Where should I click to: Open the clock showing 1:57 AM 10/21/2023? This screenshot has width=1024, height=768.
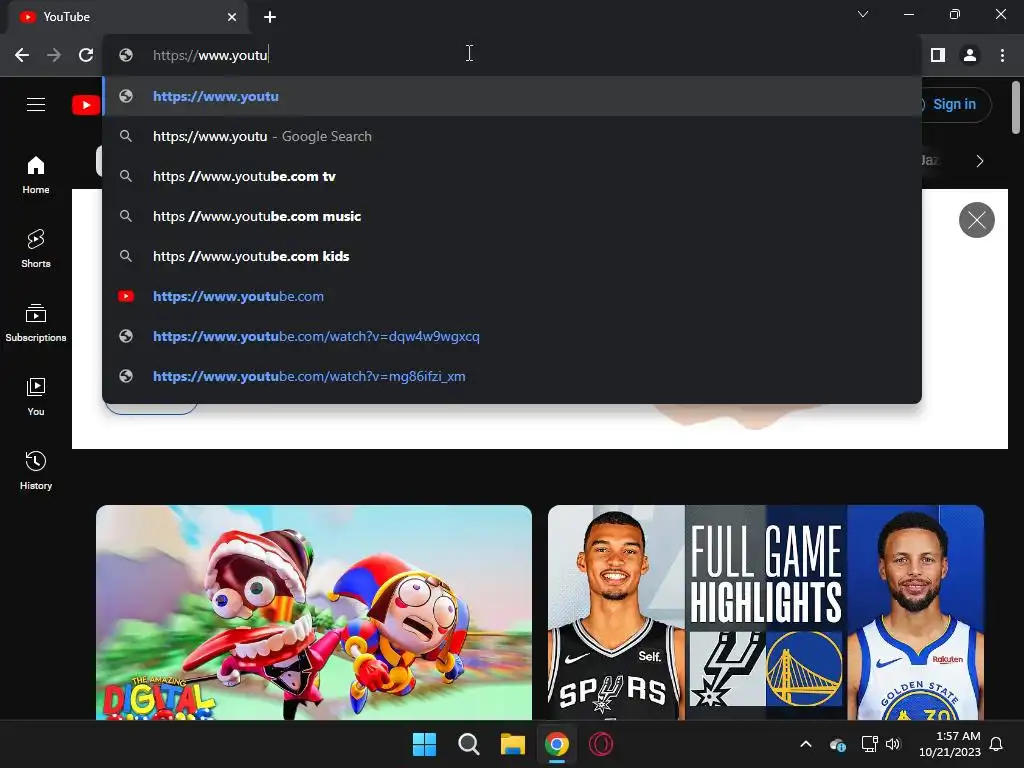(x=950, y=744)
